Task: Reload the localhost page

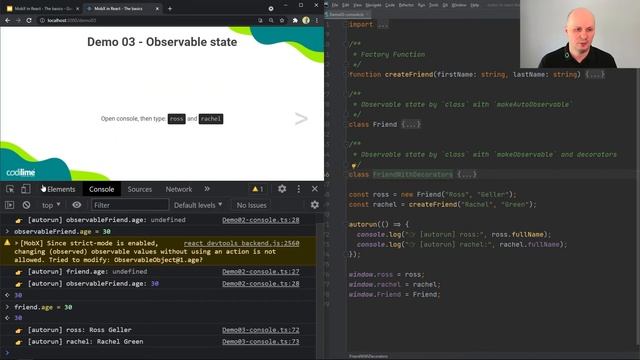Action: pyautogui.click(x=29, y=20)
